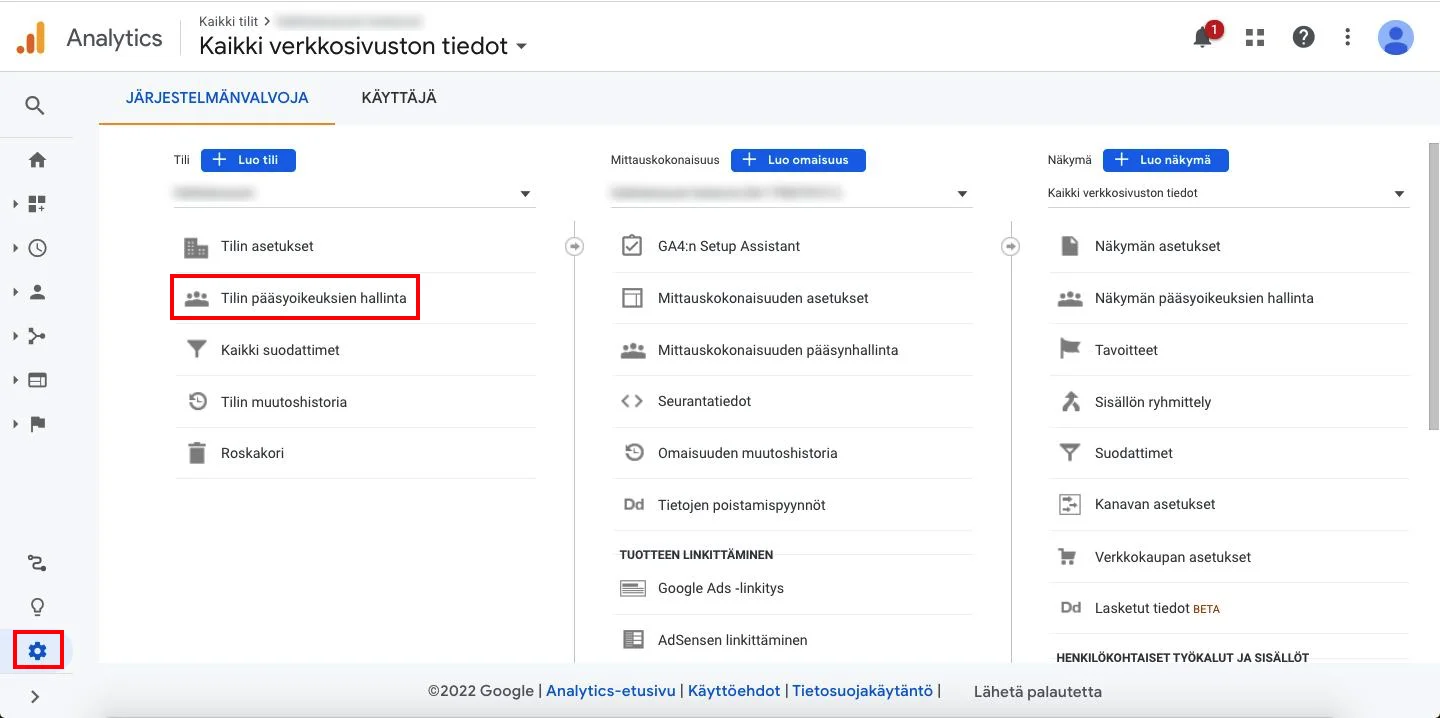Open the Google apps grid icon
The width and height of the screenshot is (1440, 718).
(x=1253, y=36)
